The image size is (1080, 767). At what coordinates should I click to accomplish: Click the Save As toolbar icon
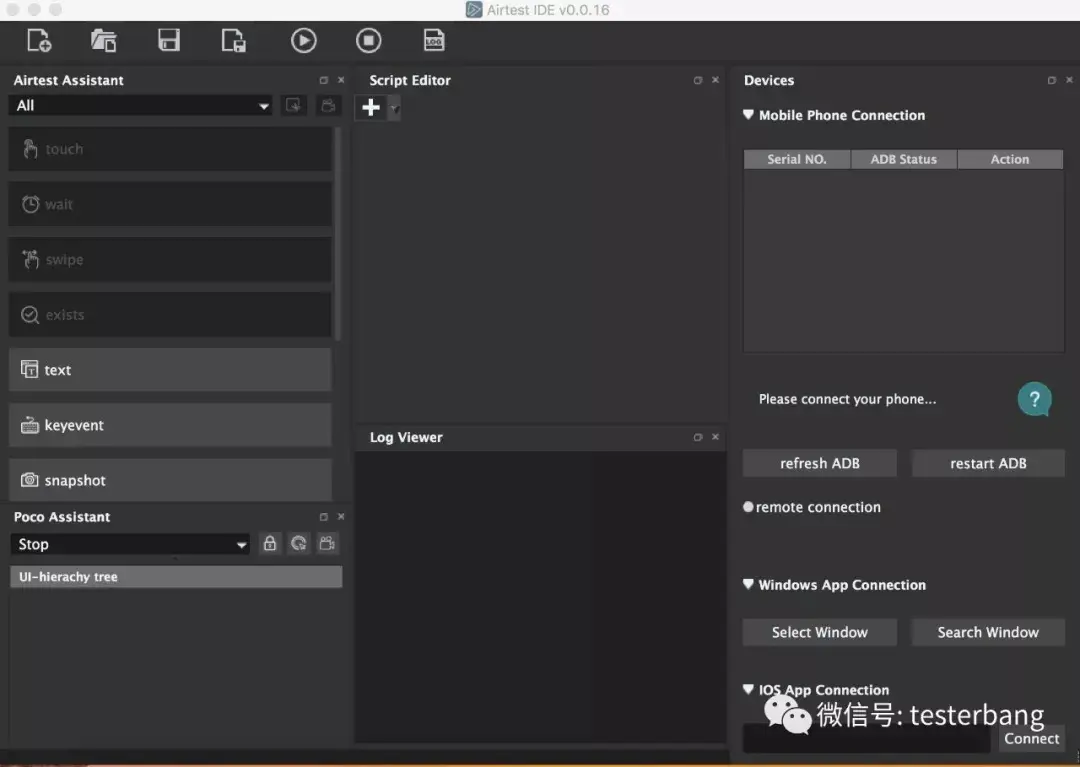pos(233,41)
